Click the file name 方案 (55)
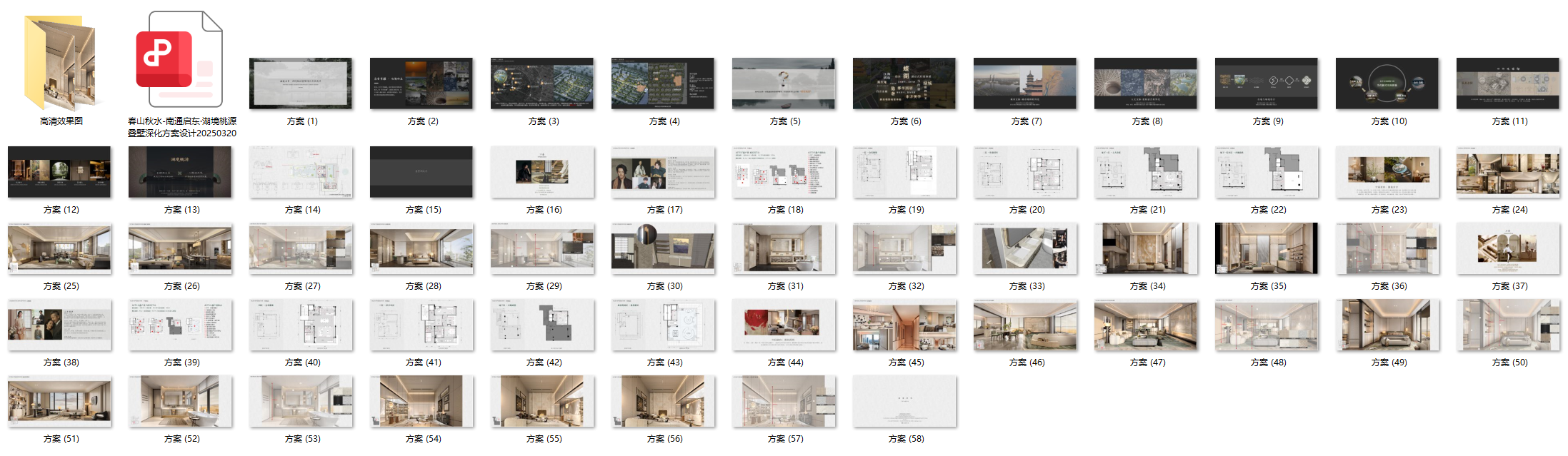Screen dimensions: 1568x456 (544, 439)
